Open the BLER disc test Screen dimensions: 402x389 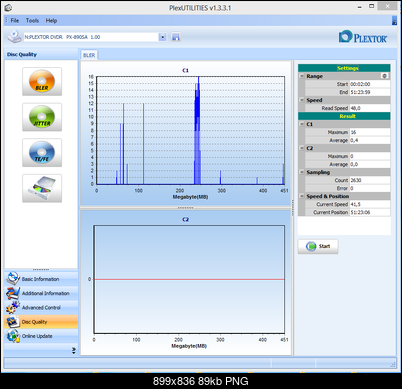point(42,82)
